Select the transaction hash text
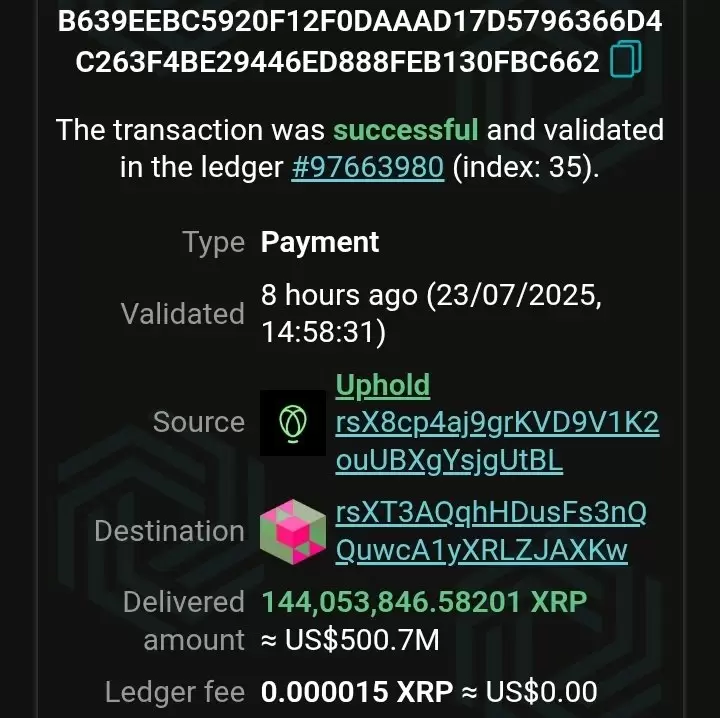 360,41
